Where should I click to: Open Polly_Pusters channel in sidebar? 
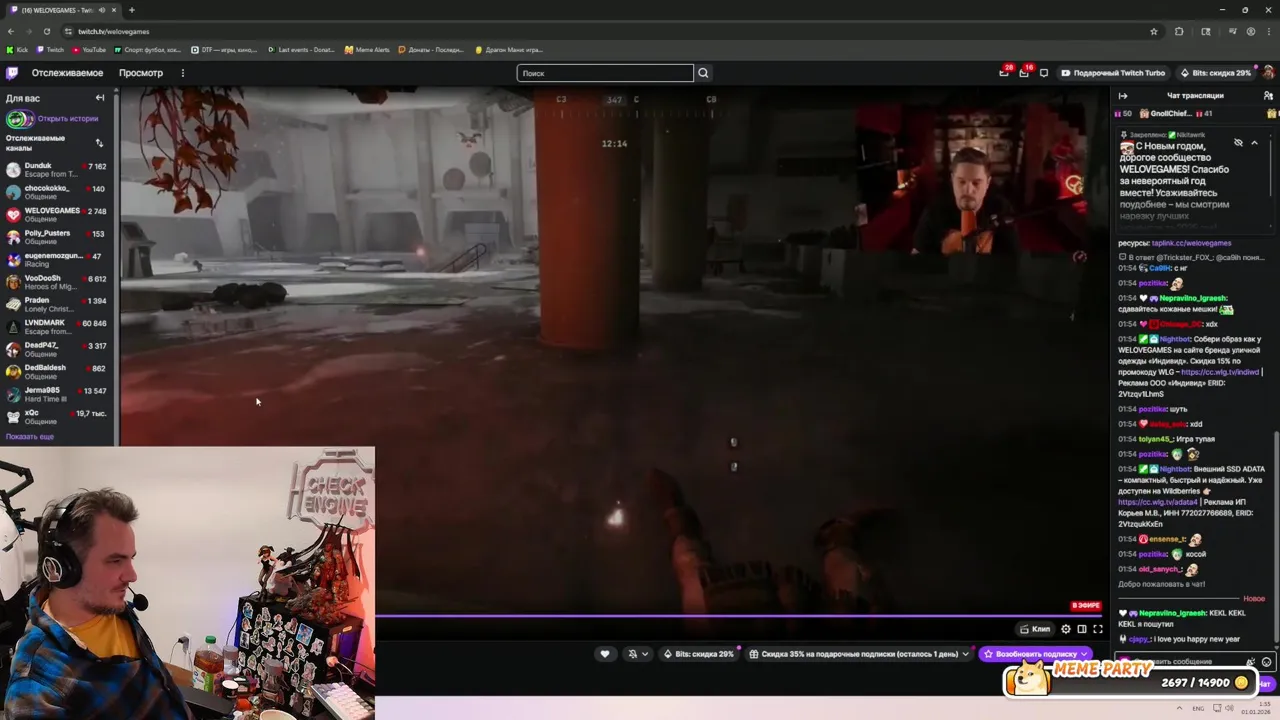coord(57,237)
